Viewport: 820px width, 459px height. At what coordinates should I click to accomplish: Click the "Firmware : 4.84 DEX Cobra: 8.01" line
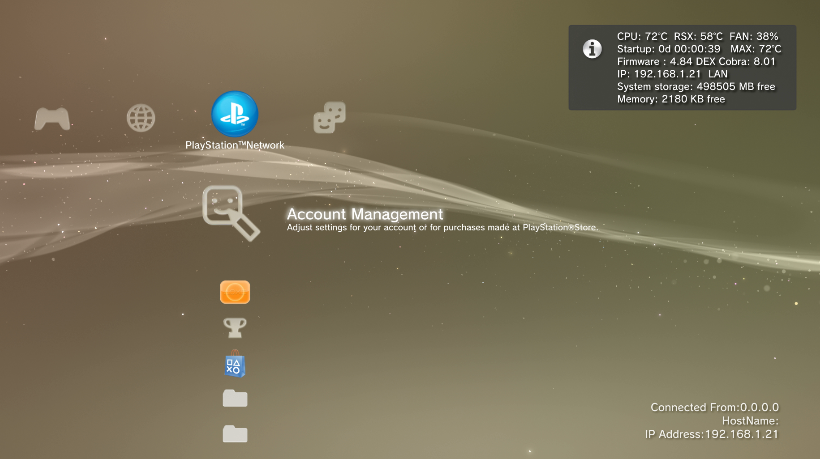click(696, 62)
